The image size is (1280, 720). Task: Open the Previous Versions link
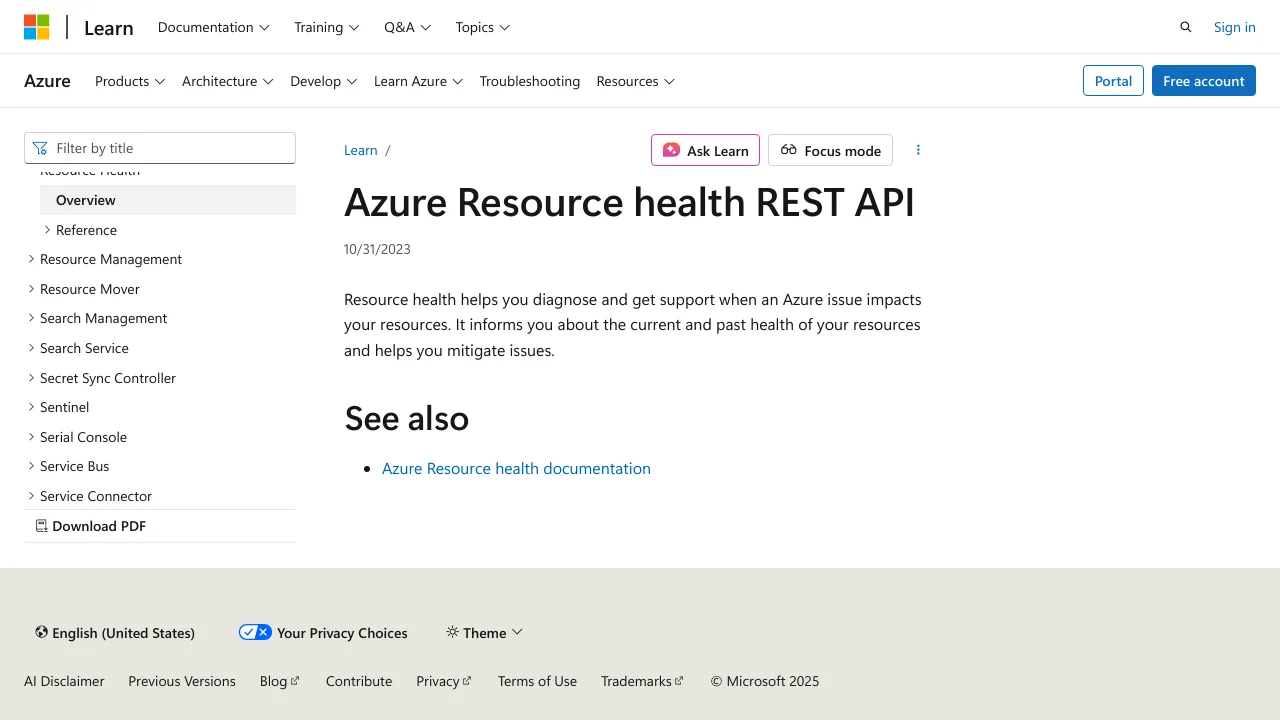182,681
